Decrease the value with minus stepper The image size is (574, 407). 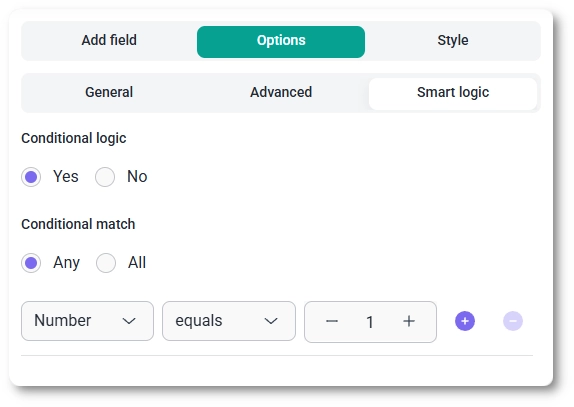click(332, 321)
